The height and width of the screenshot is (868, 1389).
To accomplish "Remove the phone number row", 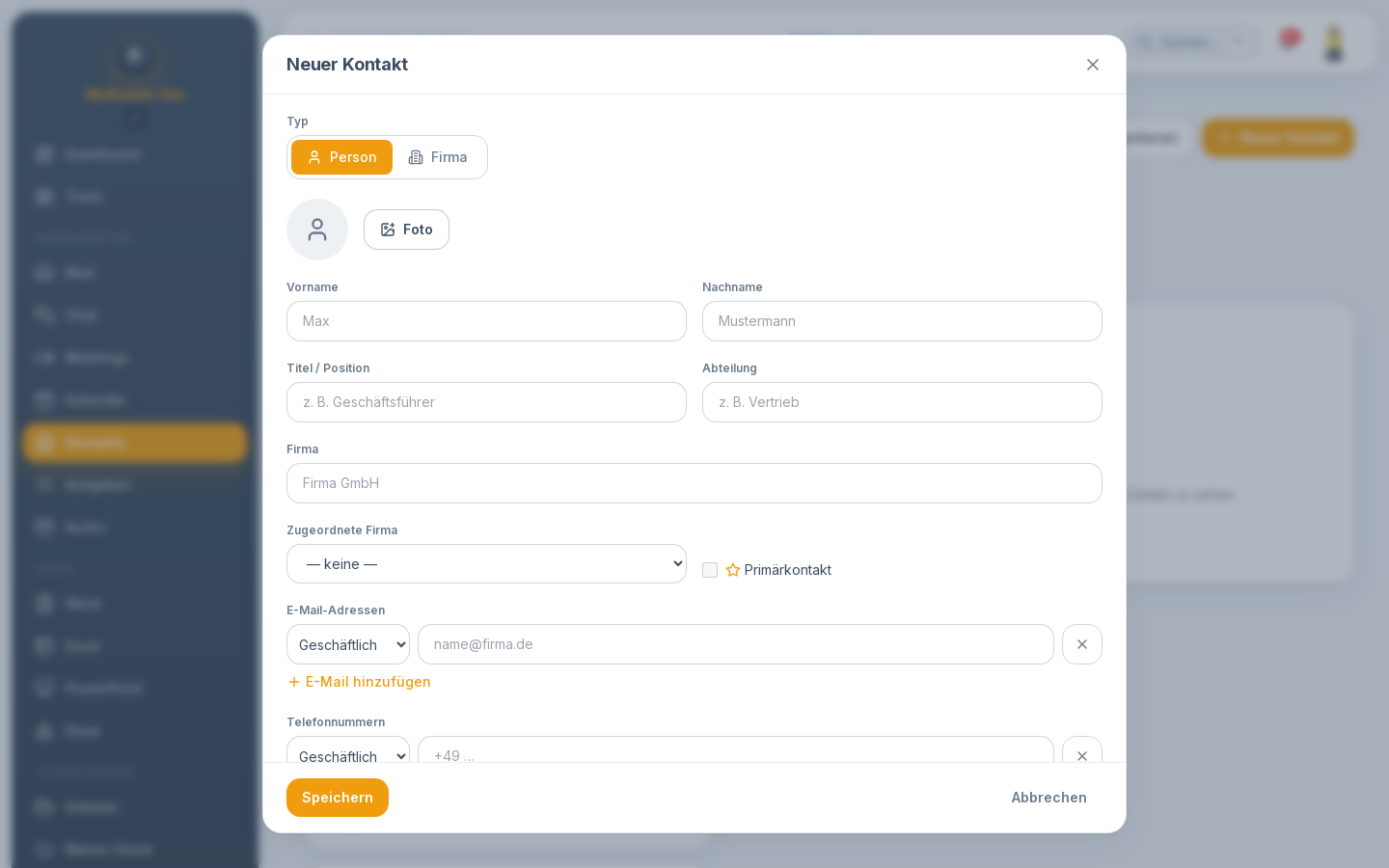I will click(1082, 750).
